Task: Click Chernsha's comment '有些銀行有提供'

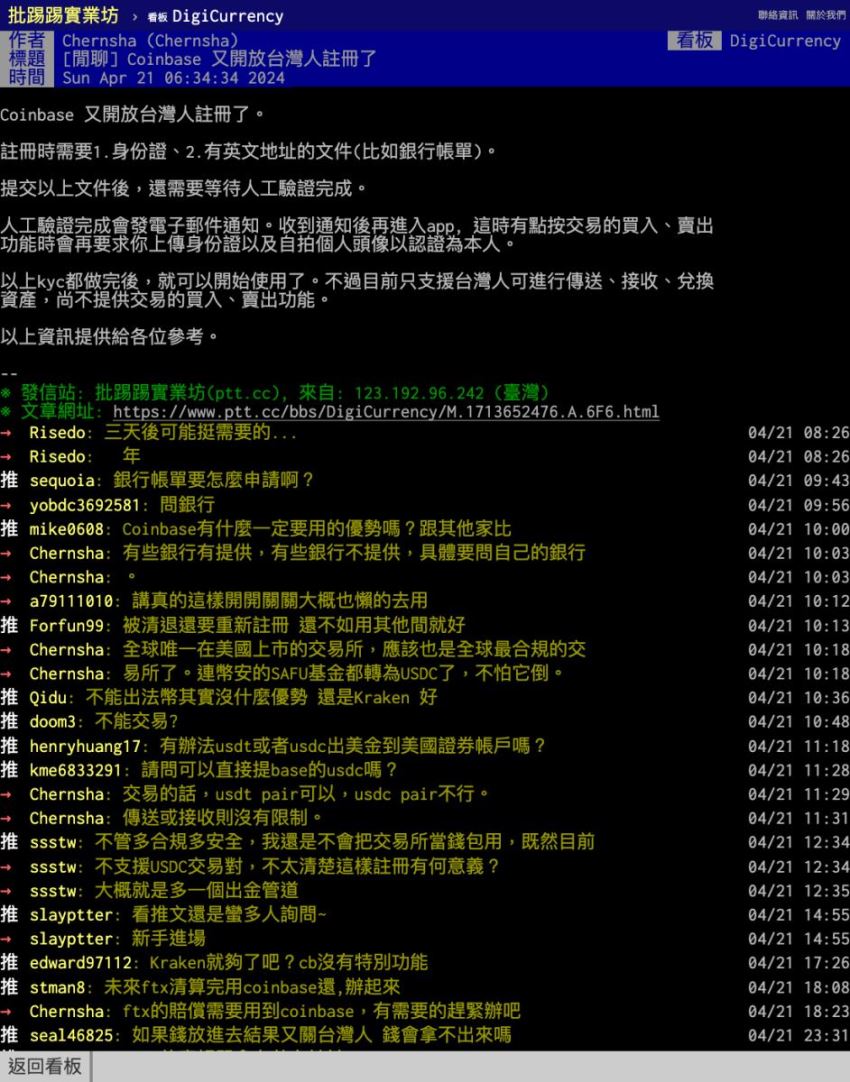Action: pos(354,553)
